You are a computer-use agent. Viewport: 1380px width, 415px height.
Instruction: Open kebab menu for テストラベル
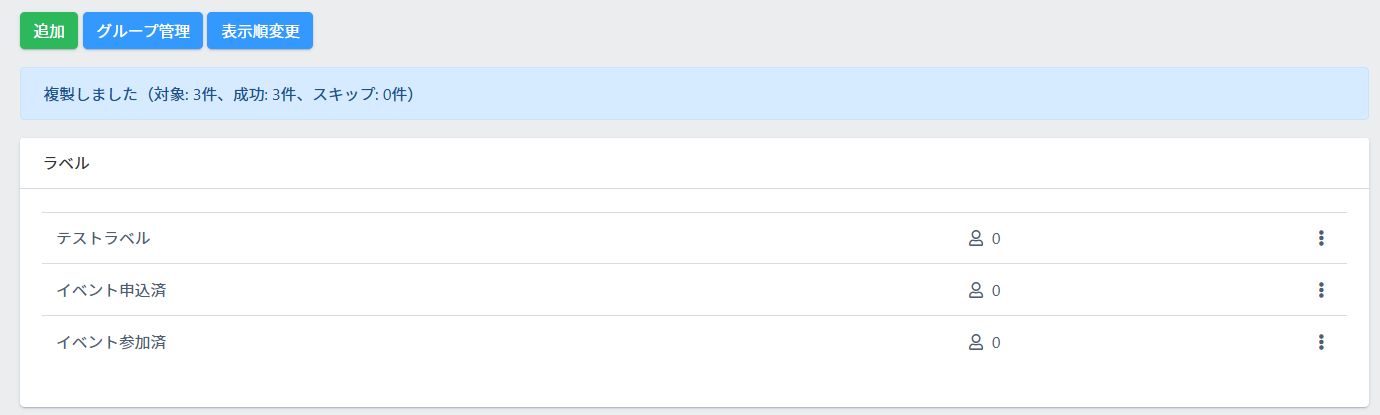tap(1321, 238)
